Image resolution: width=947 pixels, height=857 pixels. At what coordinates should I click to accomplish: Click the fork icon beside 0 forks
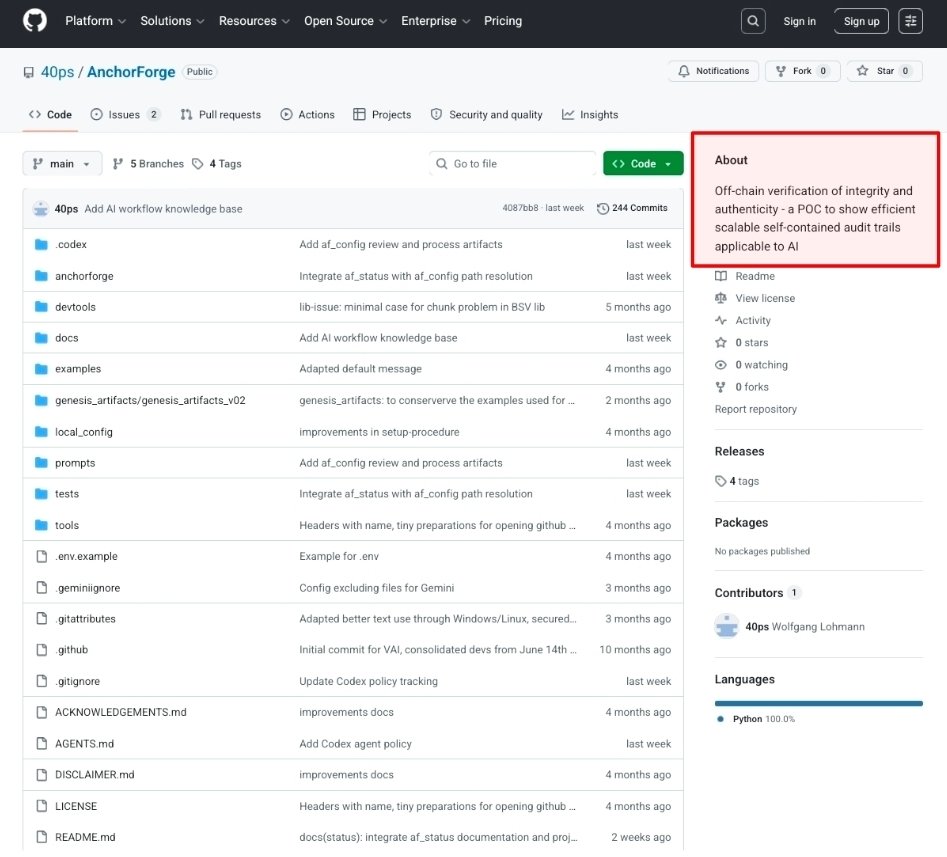pyautogui.click(x=721, y=387)
